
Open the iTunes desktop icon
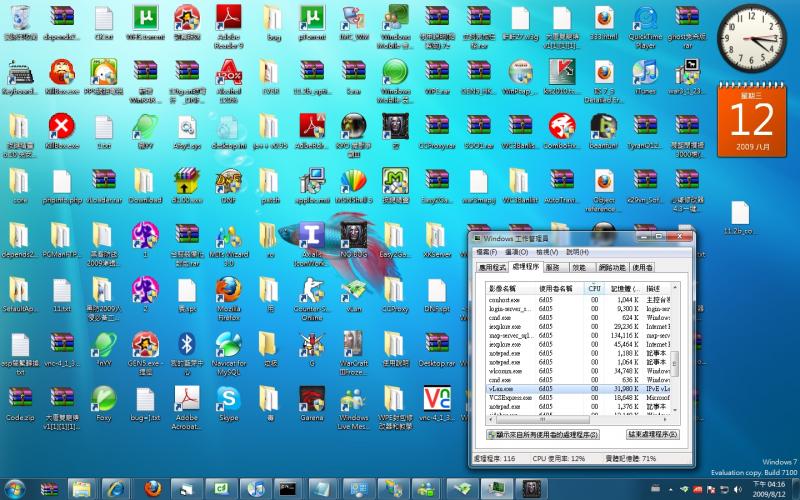click(x=646, y=72)
